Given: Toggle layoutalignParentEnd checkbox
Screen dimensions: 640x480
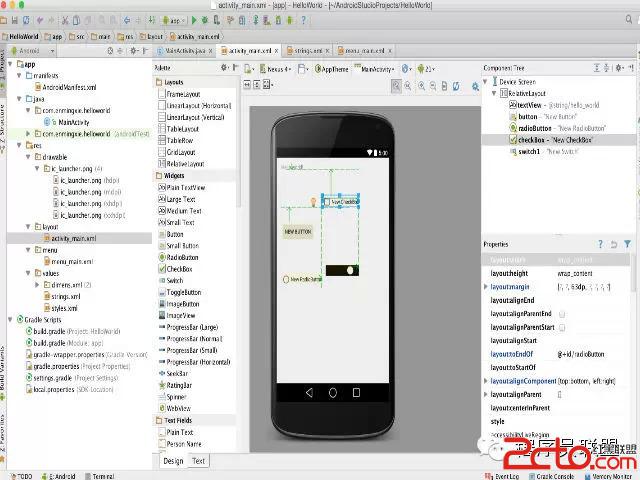Looking at the screenshot, I should [562, 314].
